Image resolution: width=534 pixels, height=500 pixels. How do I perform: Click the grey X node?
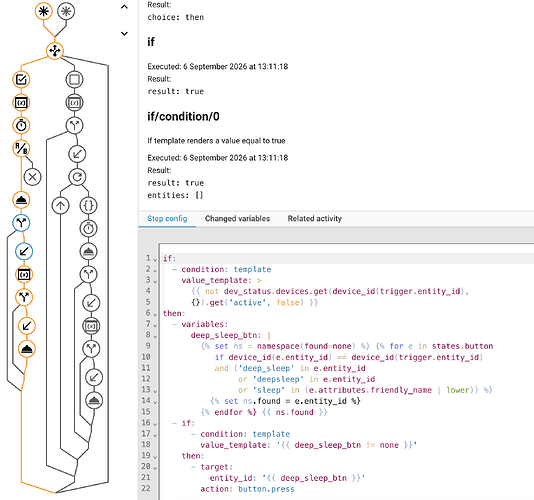(32, 177)
